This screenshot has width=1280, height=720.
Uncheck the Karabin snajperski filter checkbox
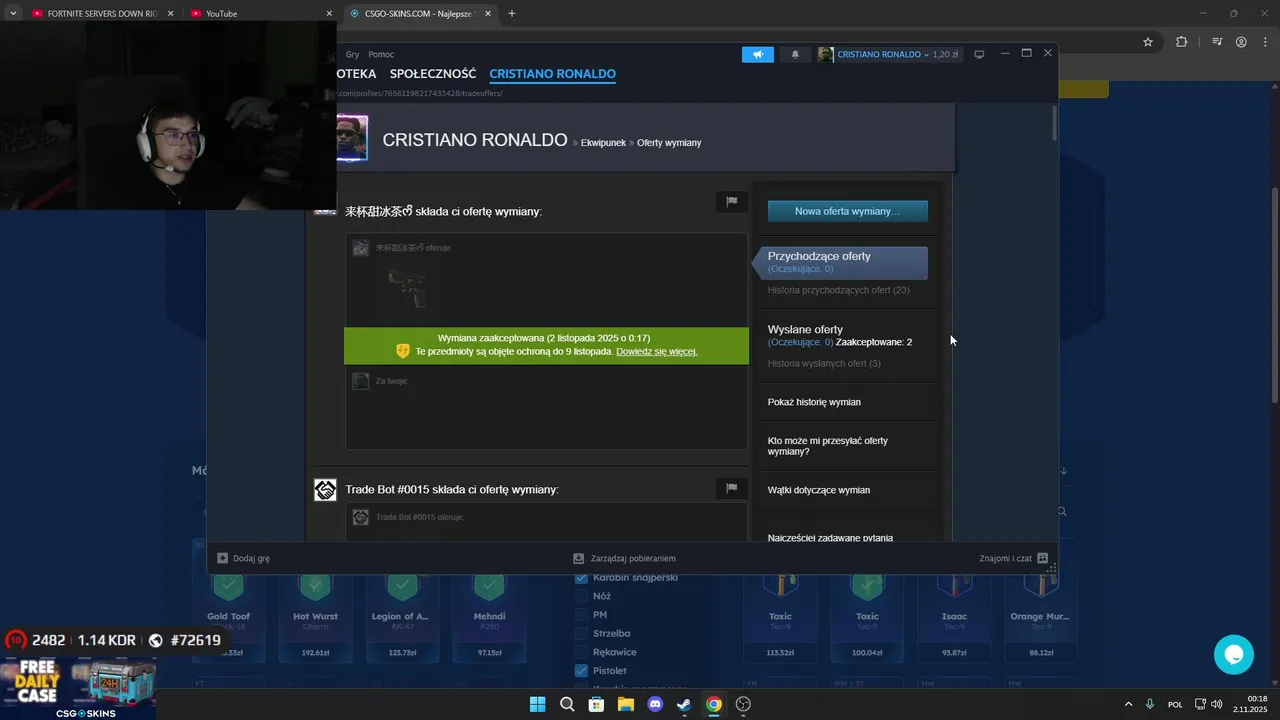pos(581,578)
